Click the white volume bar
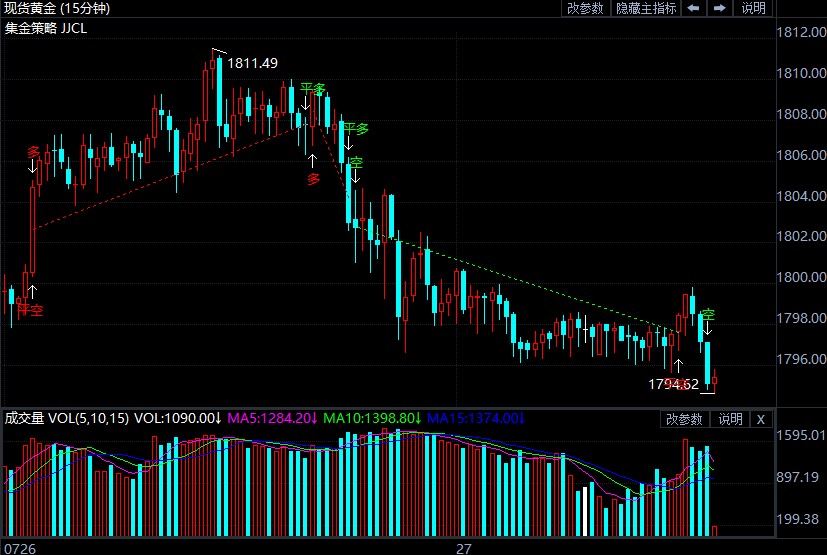Image resolution: width=827 pixels, height=555 pixels. (585, 510)
